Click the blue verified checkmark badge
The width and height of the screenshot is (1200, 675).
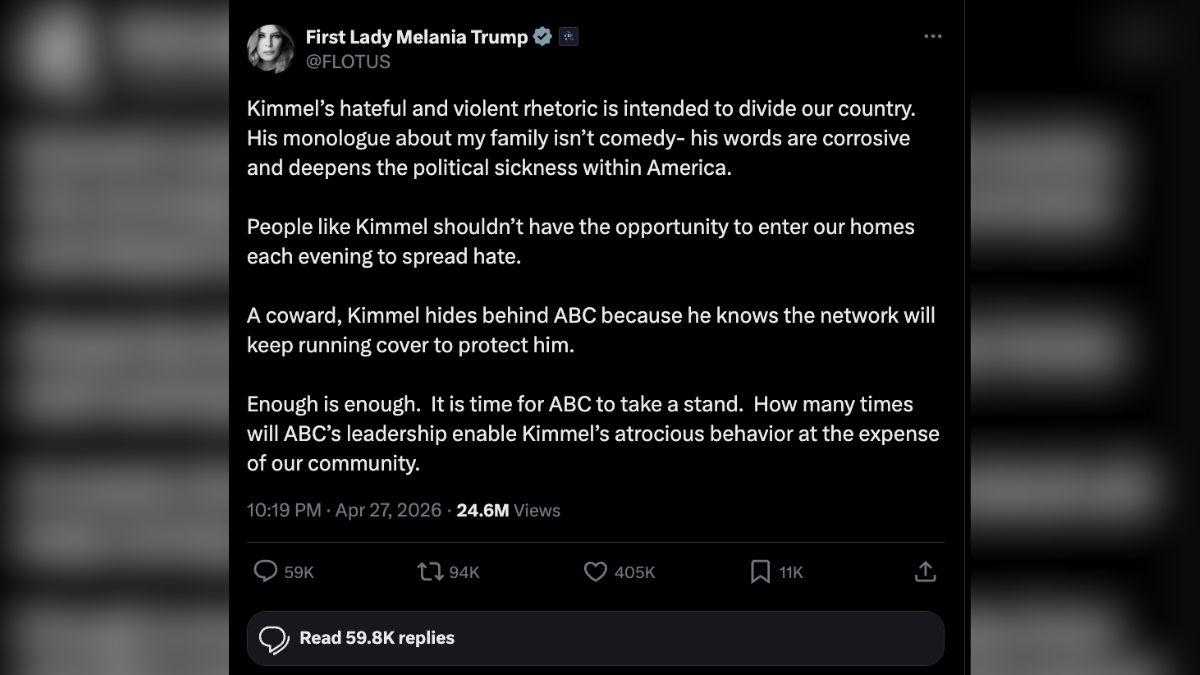click(x=542, y=36)
